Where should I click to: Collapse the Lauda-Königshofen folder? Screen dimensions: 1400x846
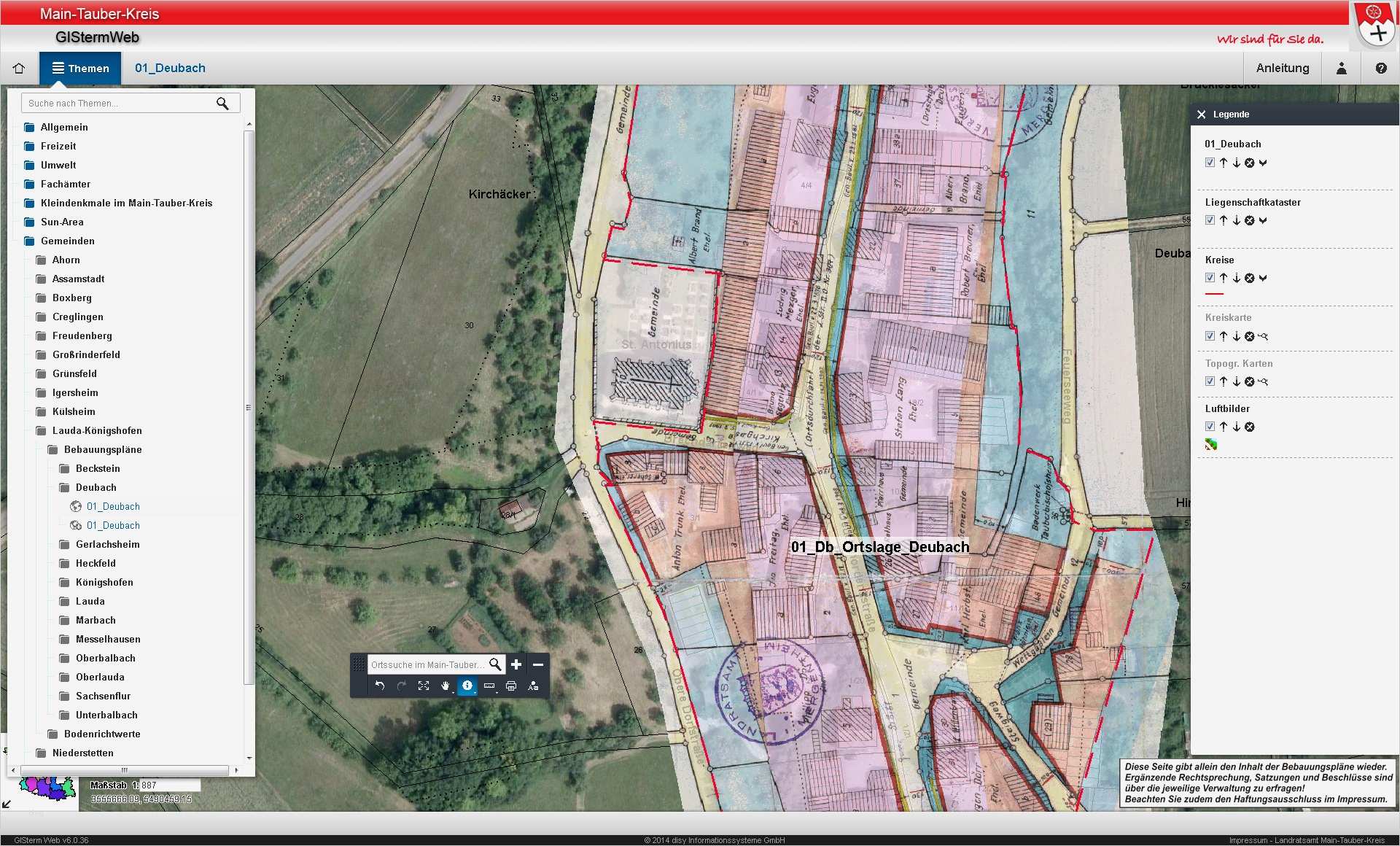[x=97, y=430]
